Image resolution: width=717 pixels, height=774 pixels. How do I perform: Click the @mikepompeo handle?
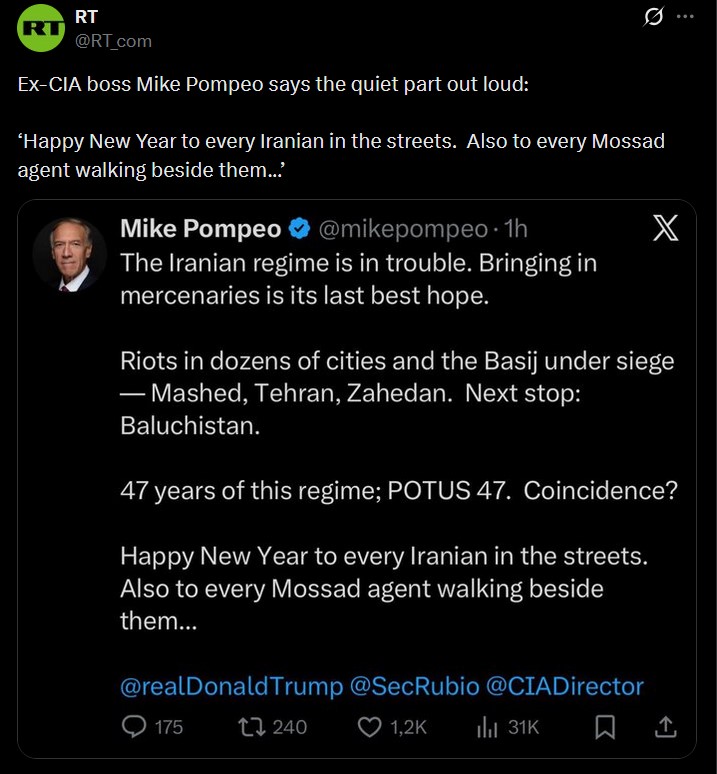402,229
